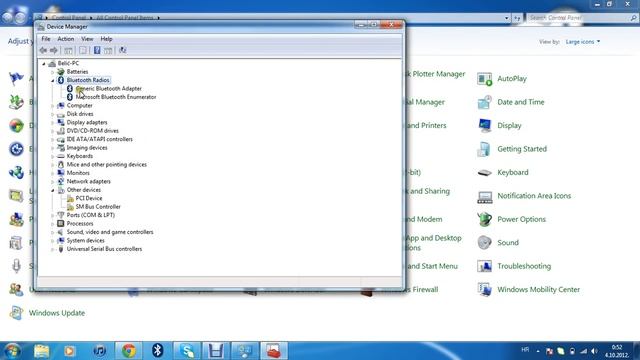Open Display in Control Panel

509,126
